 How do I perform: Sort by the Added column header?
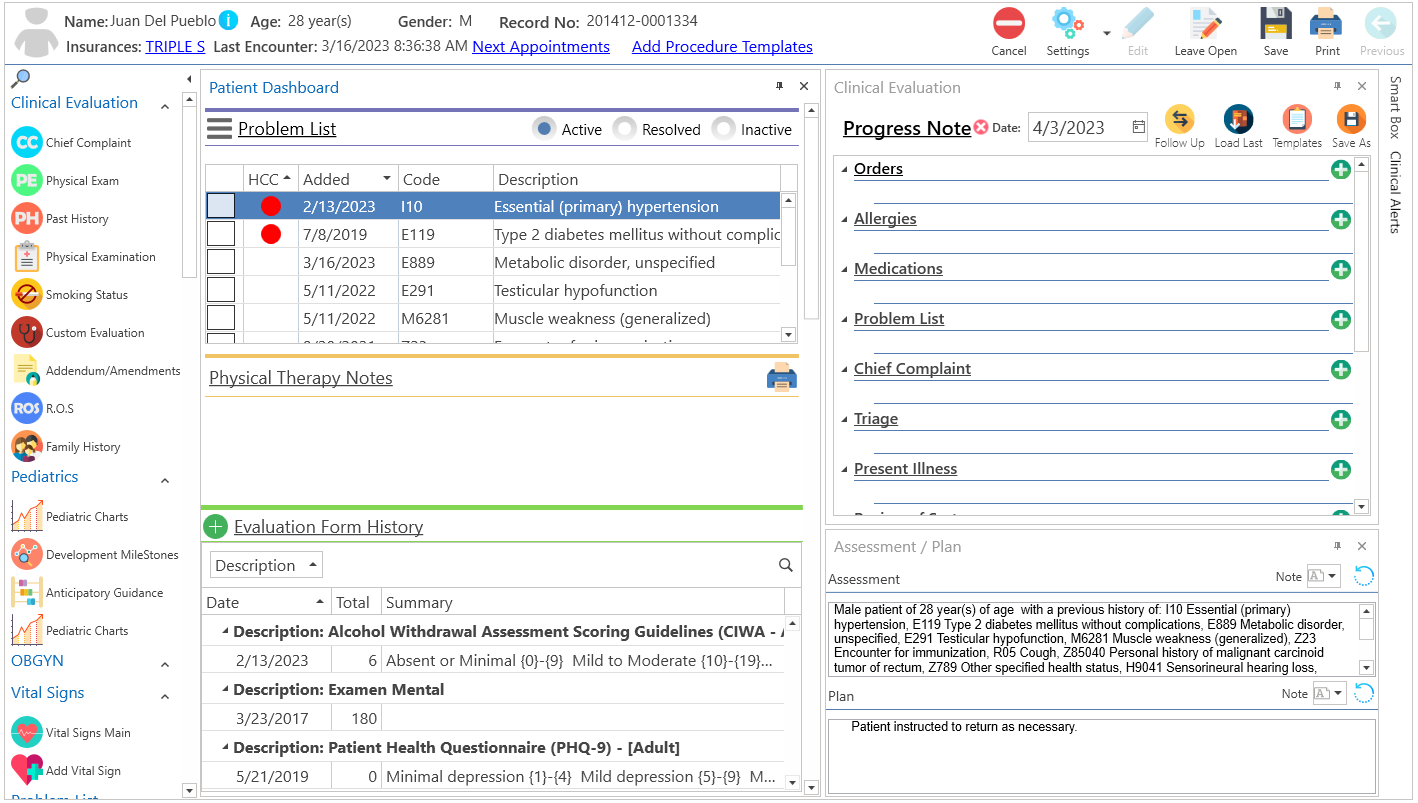pos(348,179)
